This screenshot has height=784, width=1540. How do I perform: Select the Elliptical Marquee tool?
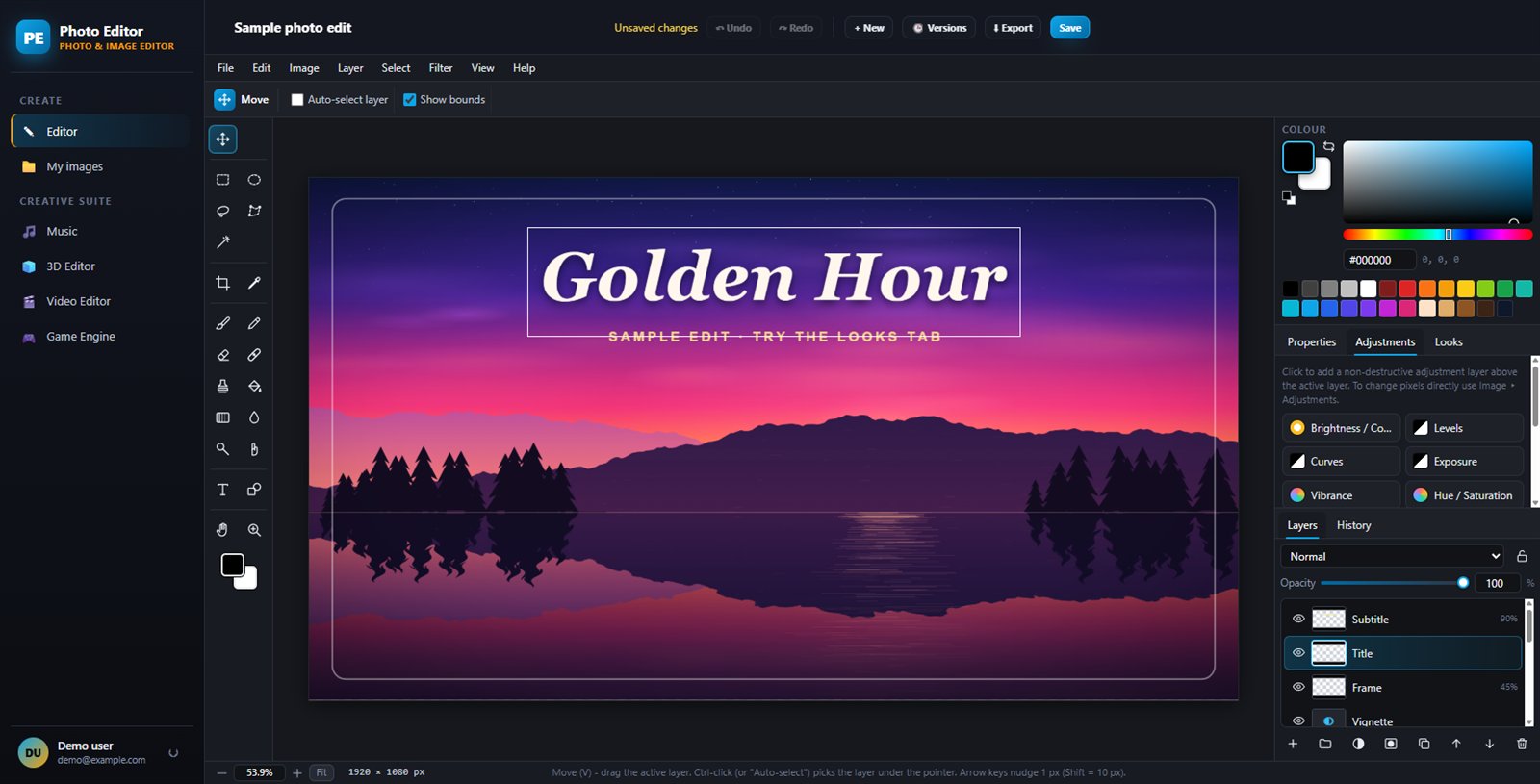point(254,180)
